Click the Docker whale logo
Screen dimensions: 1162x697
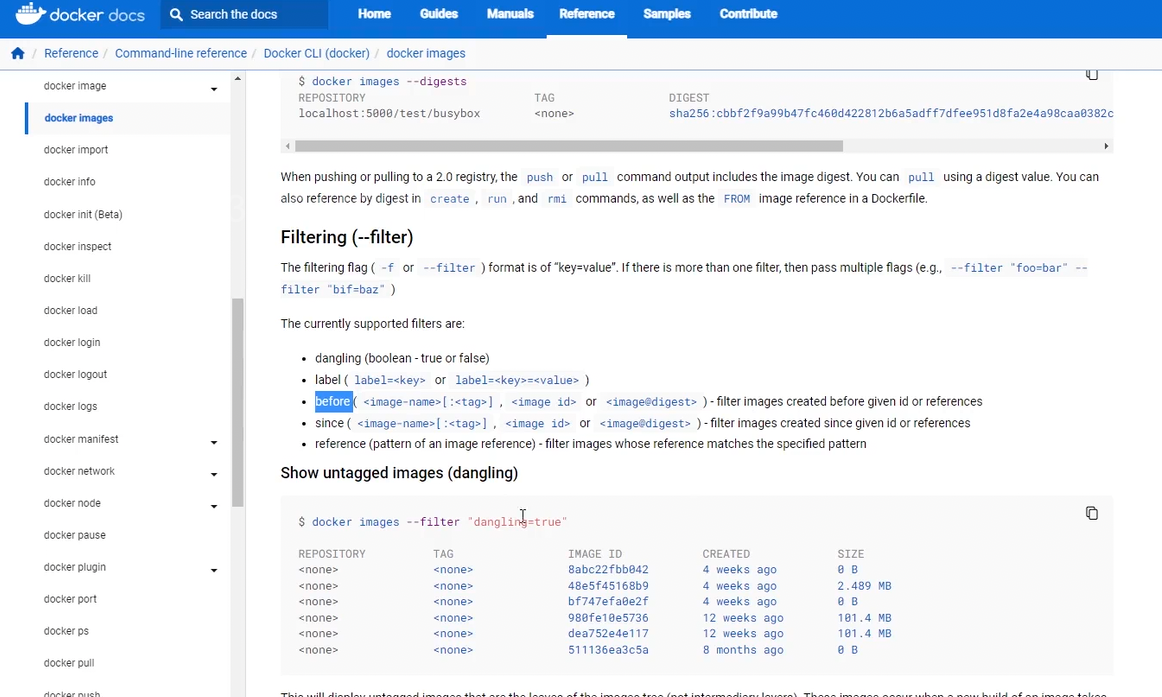[x=30, y=13]
